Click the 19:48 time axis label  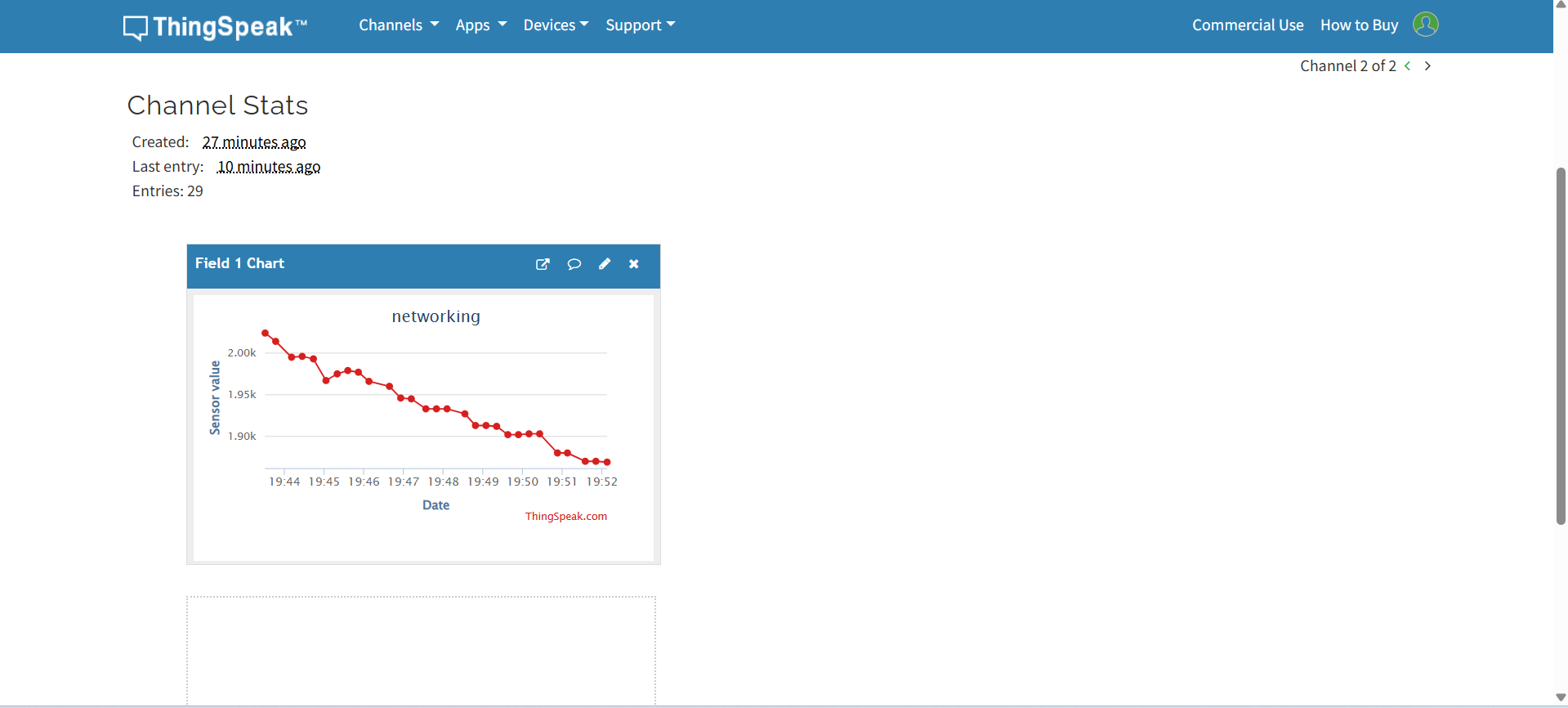(x=444, y=482)
